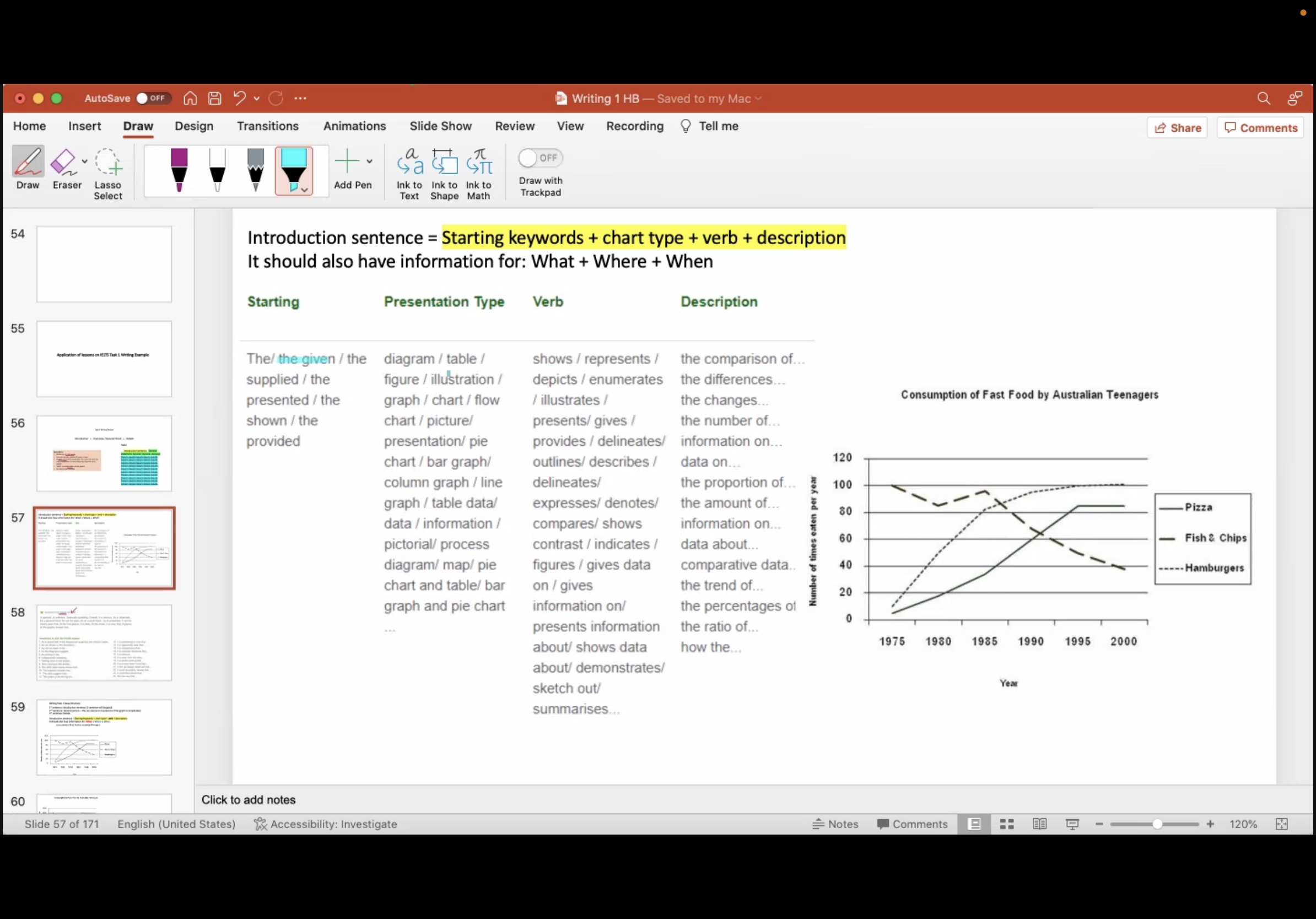Choose the gray pencil pen

[256, 170]
